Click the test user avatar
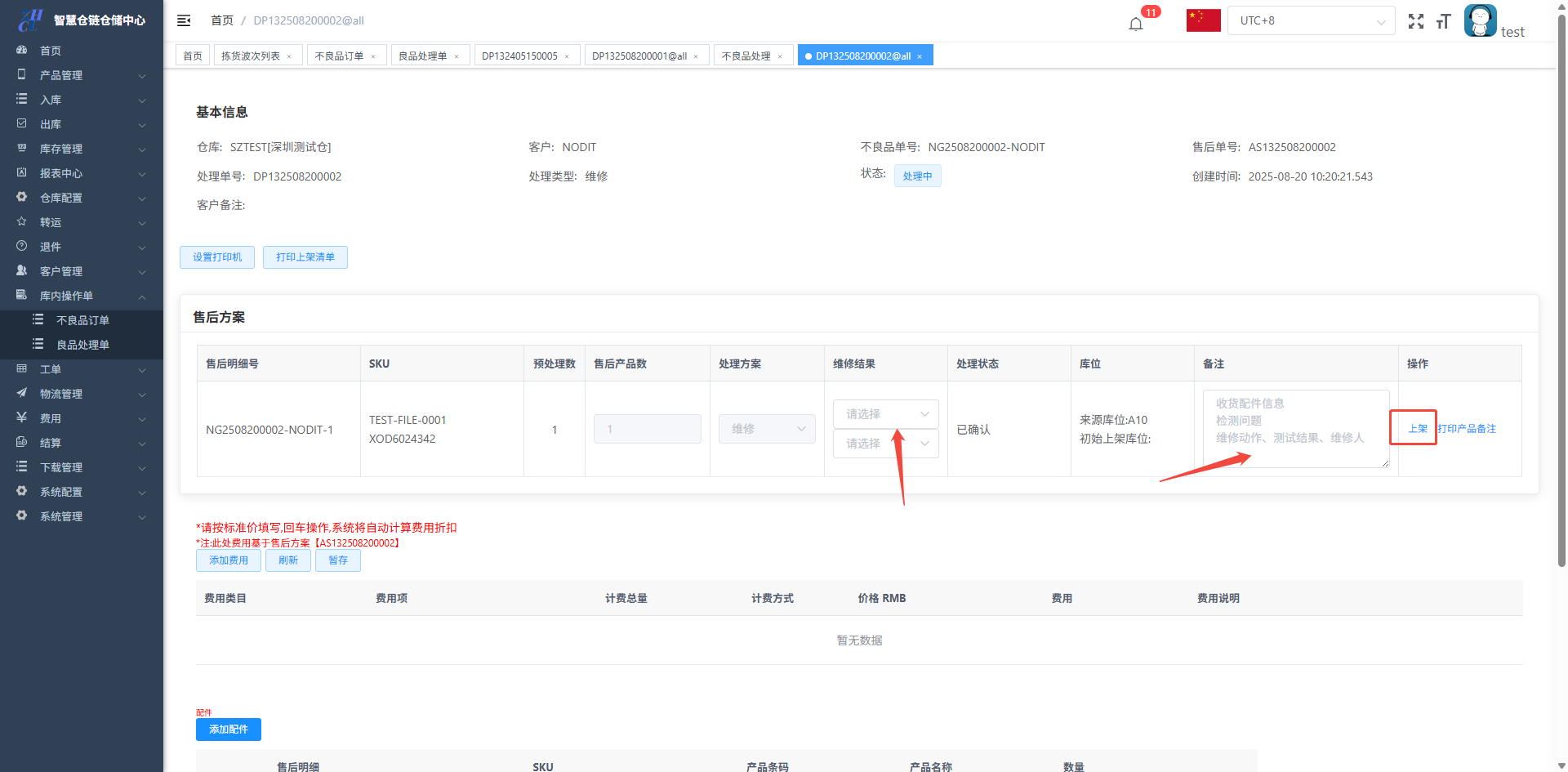1568x772 pixels. point(1480,20)
